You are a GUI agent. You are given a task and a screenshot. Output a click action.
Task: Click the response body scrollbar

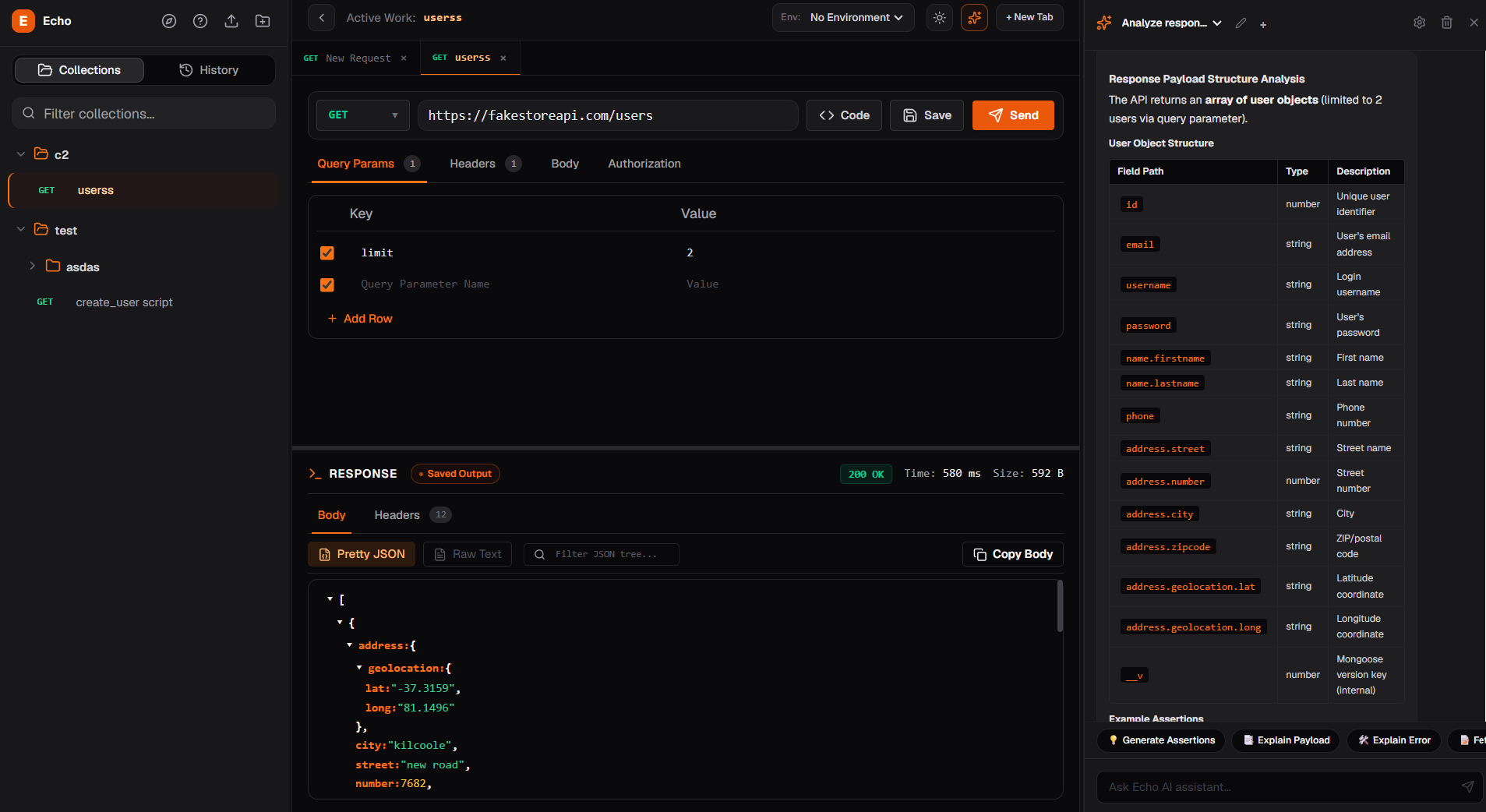(x=1060, y=606)
